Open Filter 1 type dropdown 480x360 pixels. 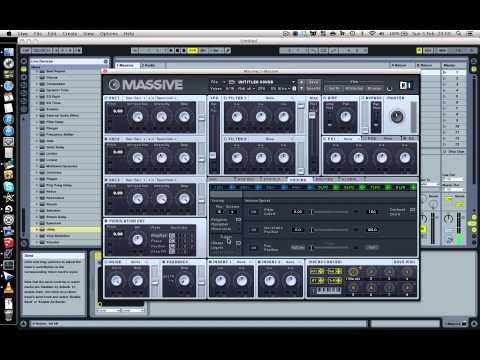[272, 98]
